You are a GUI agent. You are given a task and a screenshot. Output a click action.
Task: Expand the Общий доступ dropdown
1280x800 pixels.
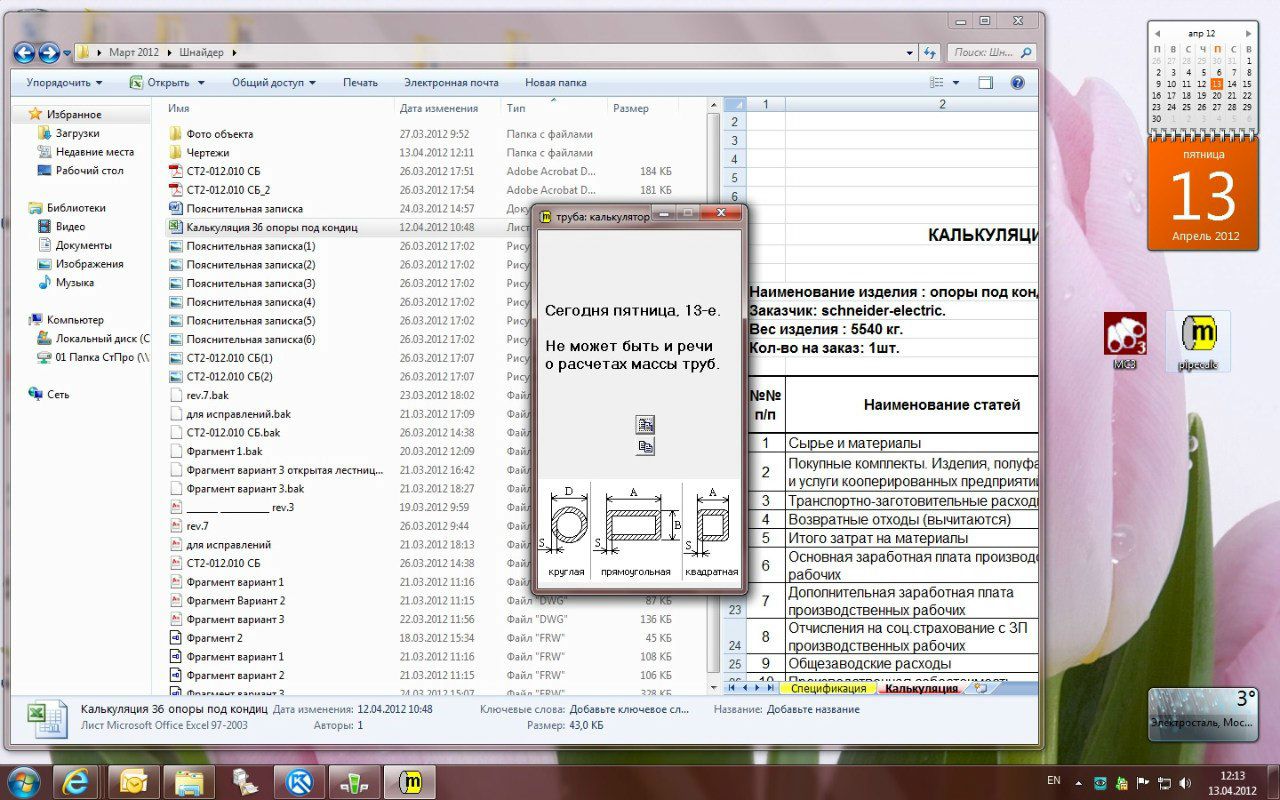[x=273, y=83]
